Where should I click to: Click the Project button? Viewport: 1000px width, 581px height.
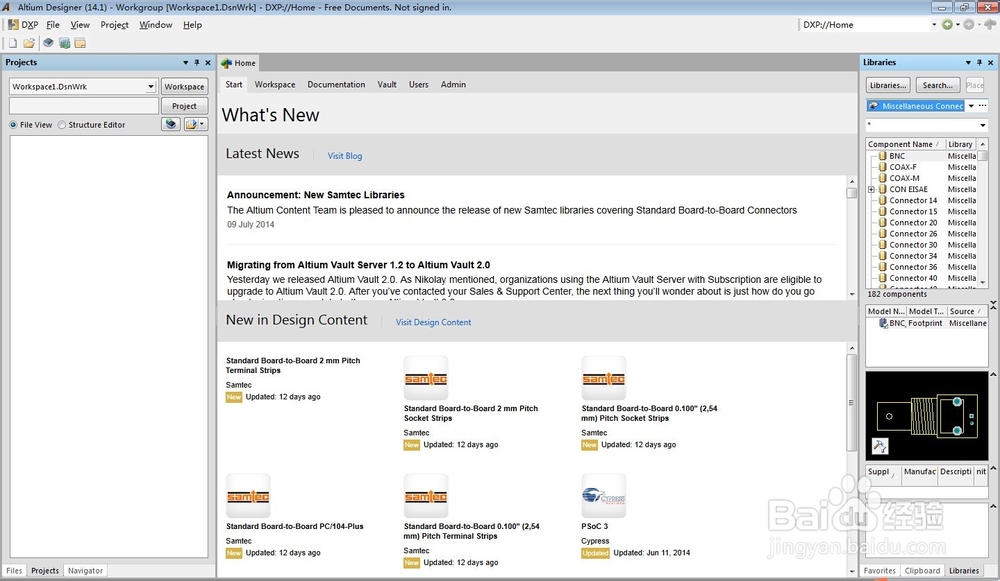coord(184,106)
